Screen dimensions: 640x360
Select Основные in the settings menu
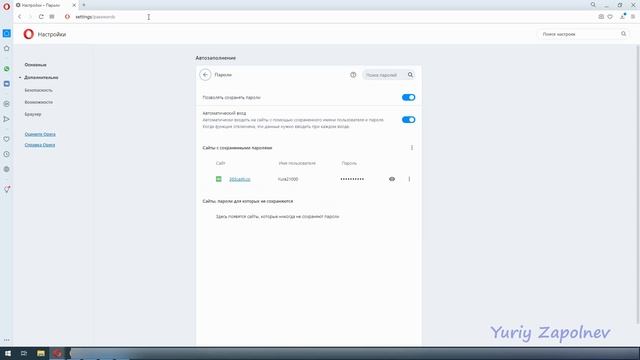point(36,65)
